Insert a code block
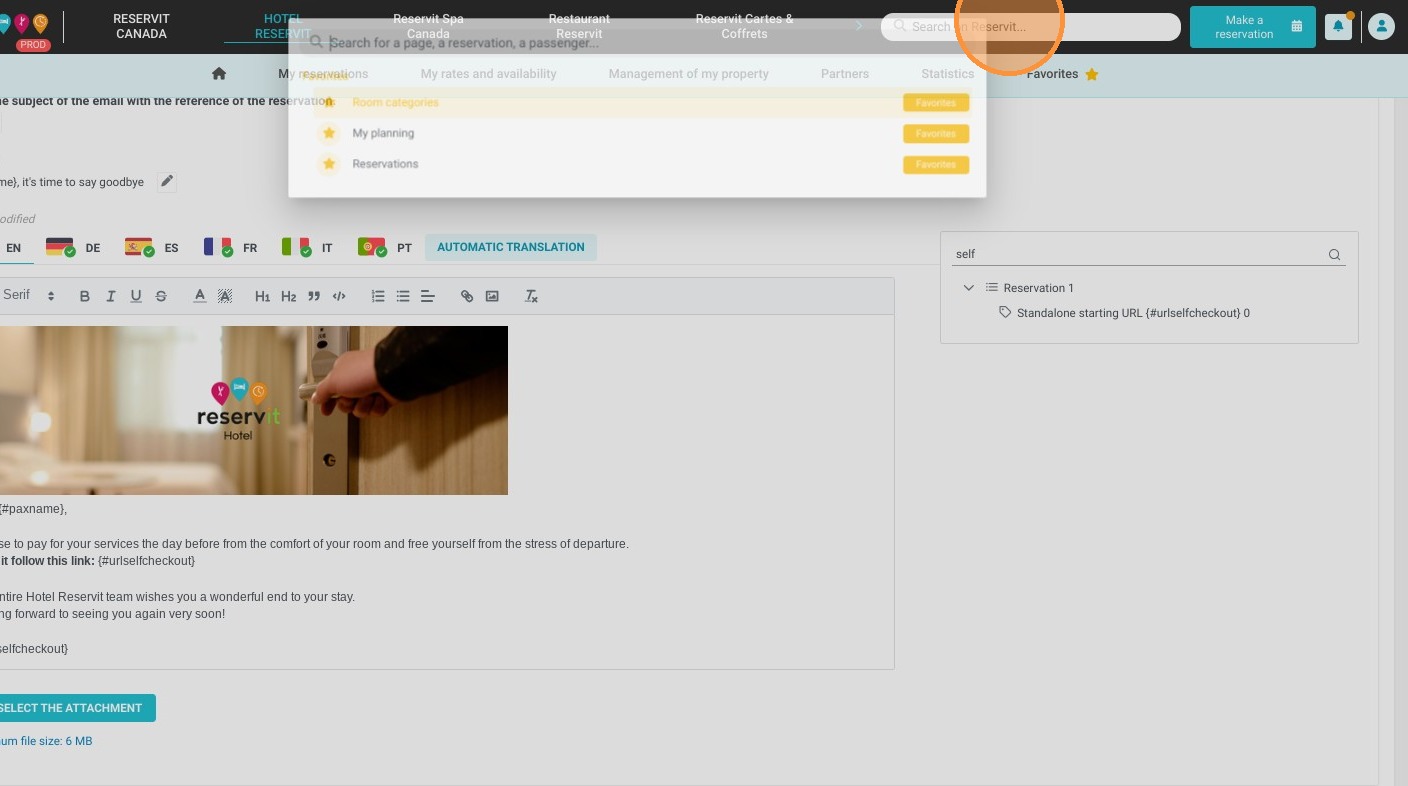 point(339,296)
